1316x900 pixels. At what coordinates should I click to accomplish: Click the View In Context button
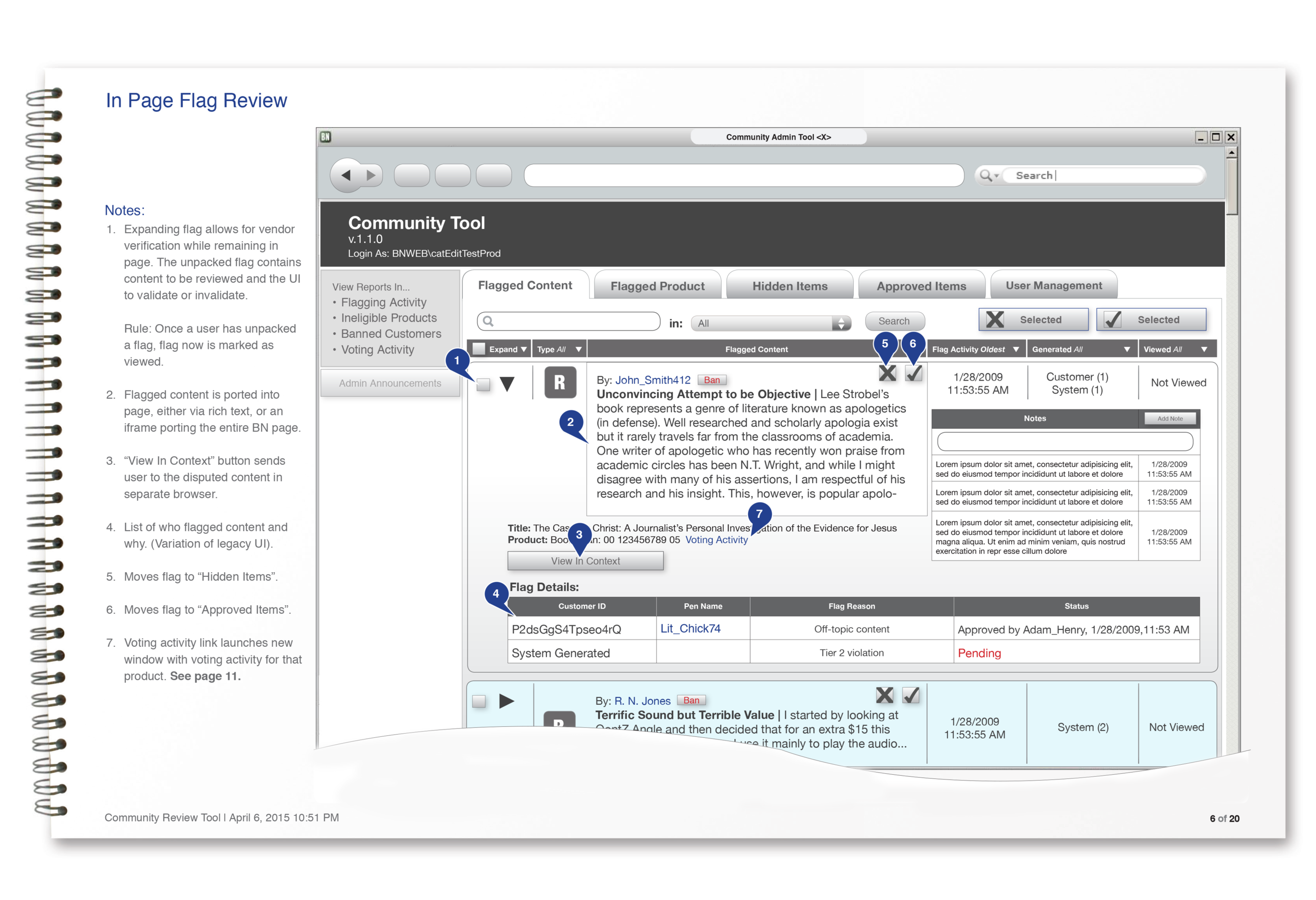click(x=585, y=561)
